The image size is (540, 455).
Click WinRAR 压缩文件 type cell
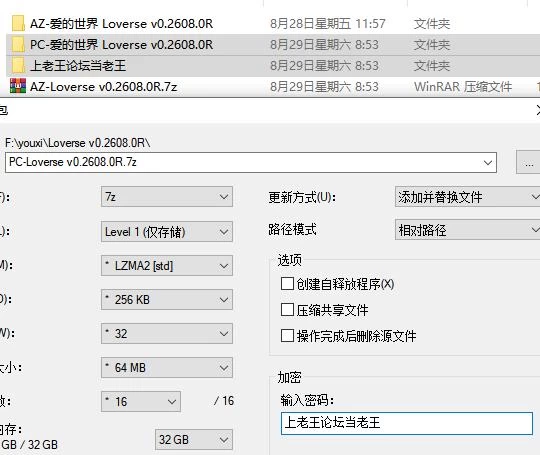point(463,87)
